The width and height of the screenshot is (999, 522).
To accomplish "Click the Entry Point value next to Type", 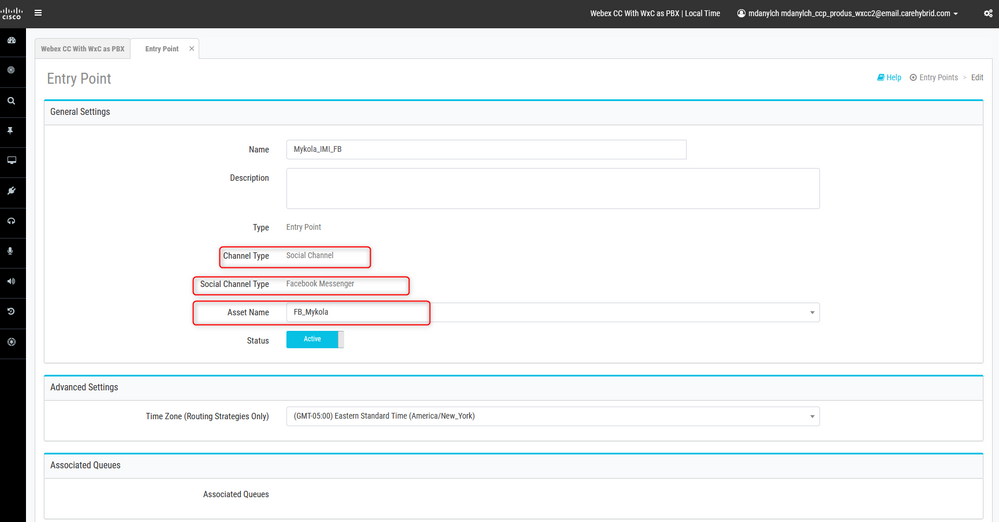I will tap(303, 227).
